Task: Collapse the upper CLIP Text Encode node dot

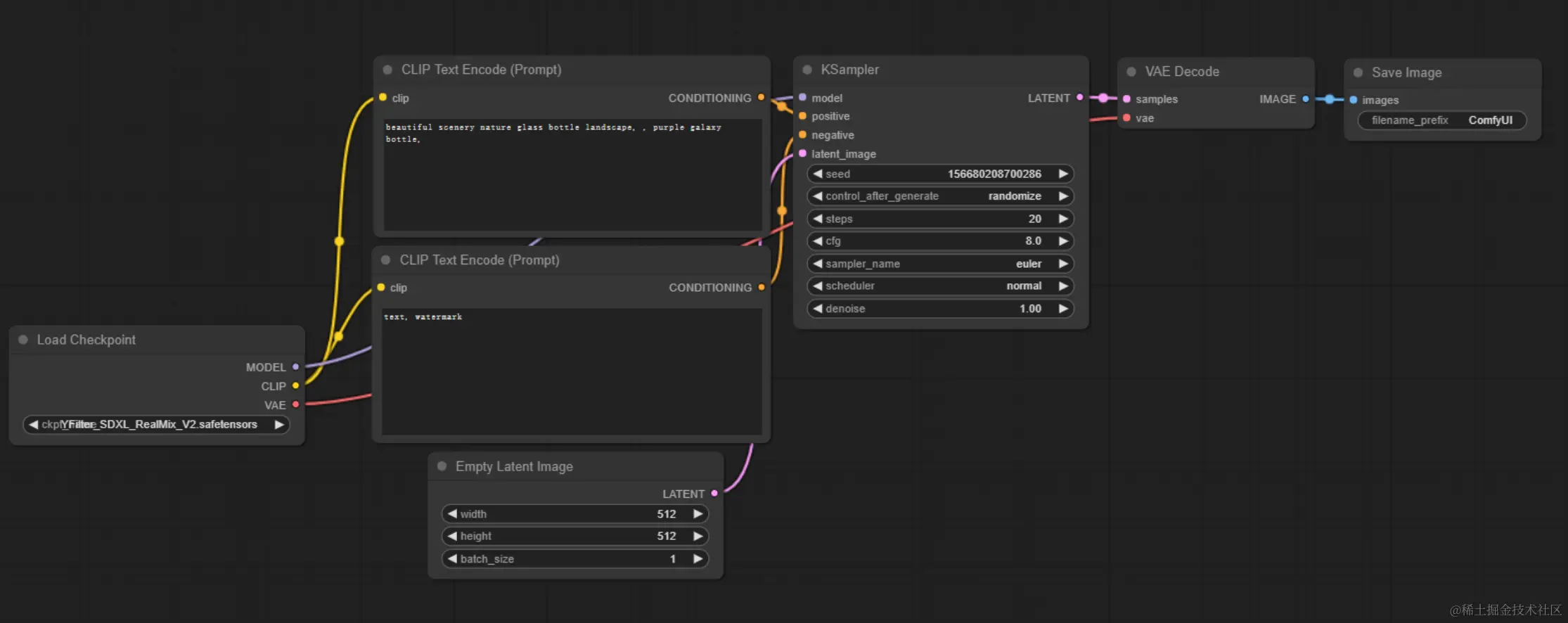Action: [387, 70]
